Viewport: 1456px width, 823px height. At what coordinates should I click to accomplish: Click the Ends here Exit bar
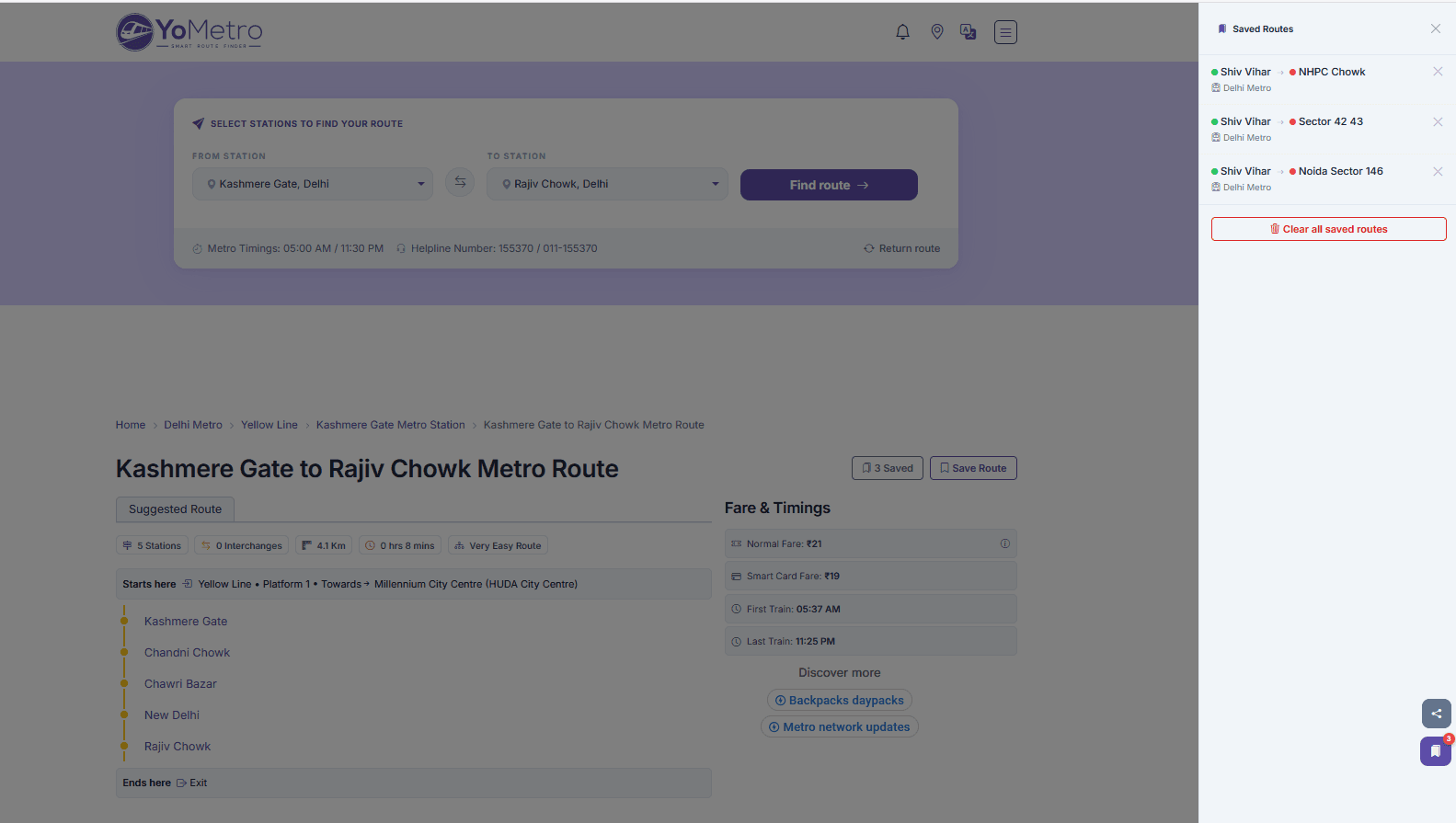[413, 783]
